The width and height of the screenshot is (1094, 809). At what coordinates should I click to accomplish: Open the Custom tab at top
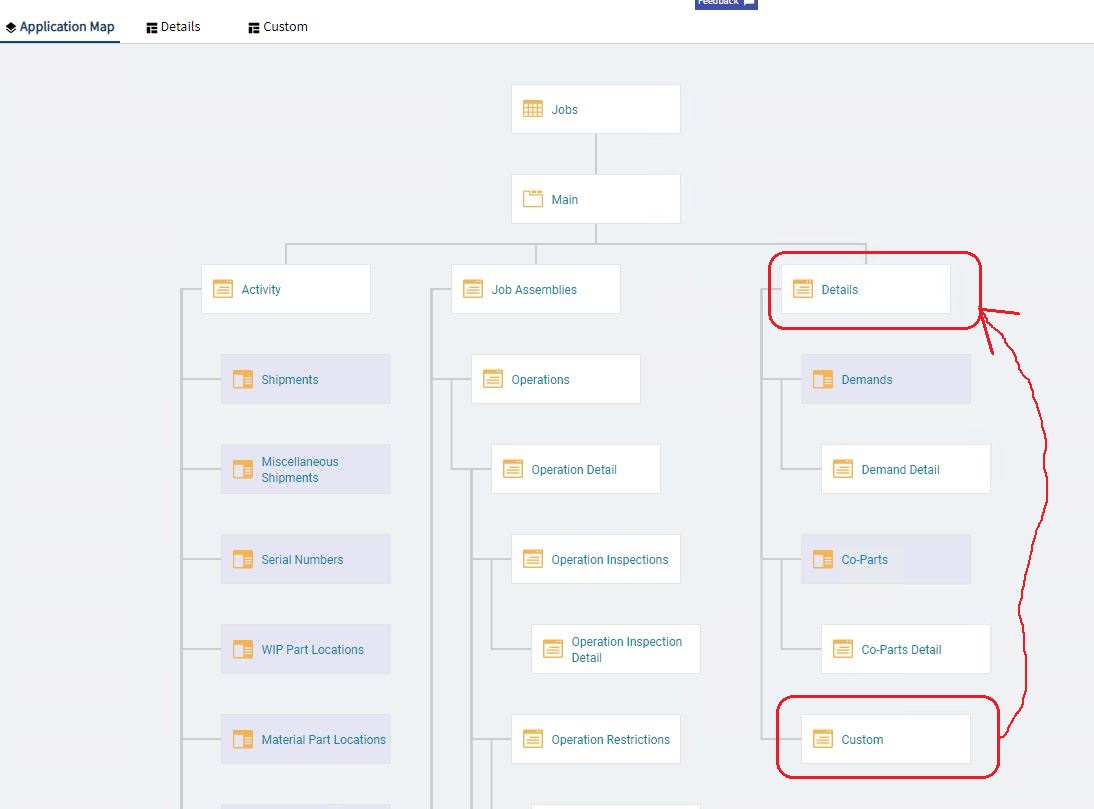pos(278,27)
